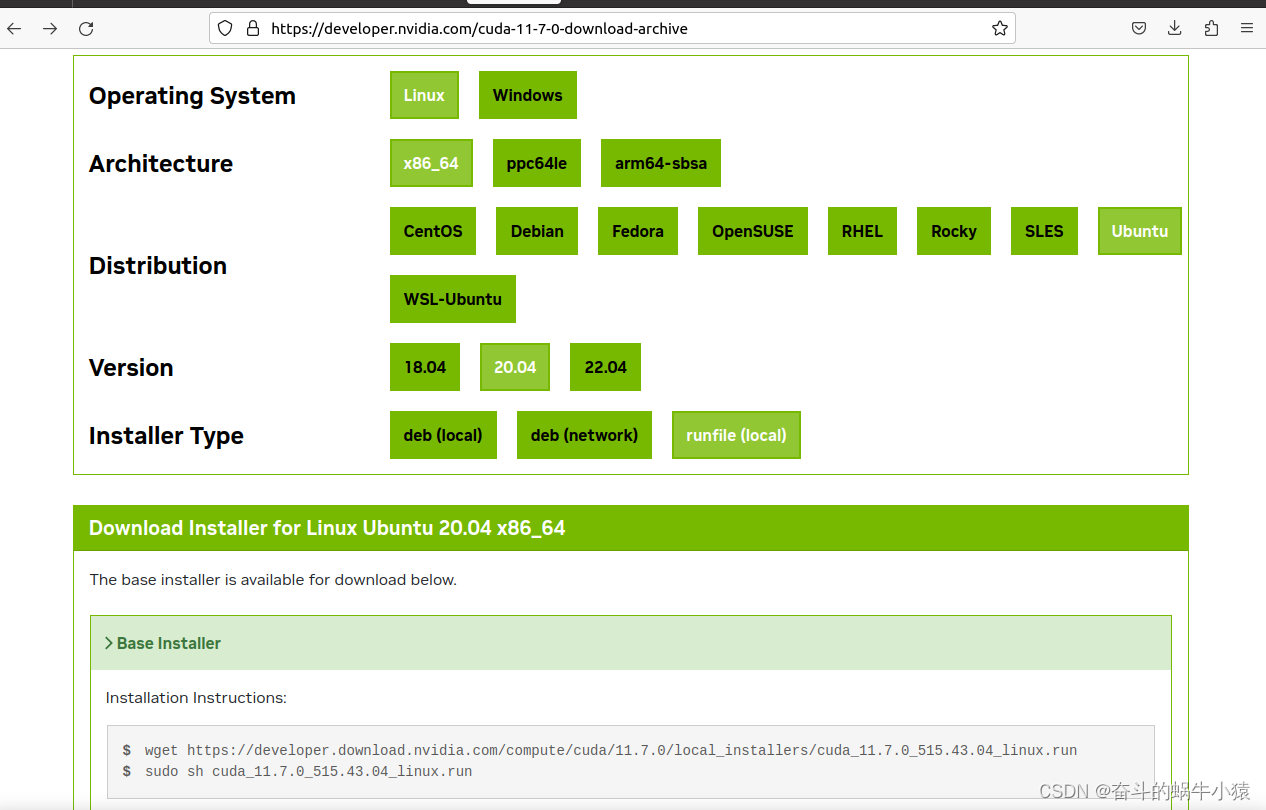Pick the Ubuntu distribution
This screenshot has width=1266, height=810.
coord(1140,231)
